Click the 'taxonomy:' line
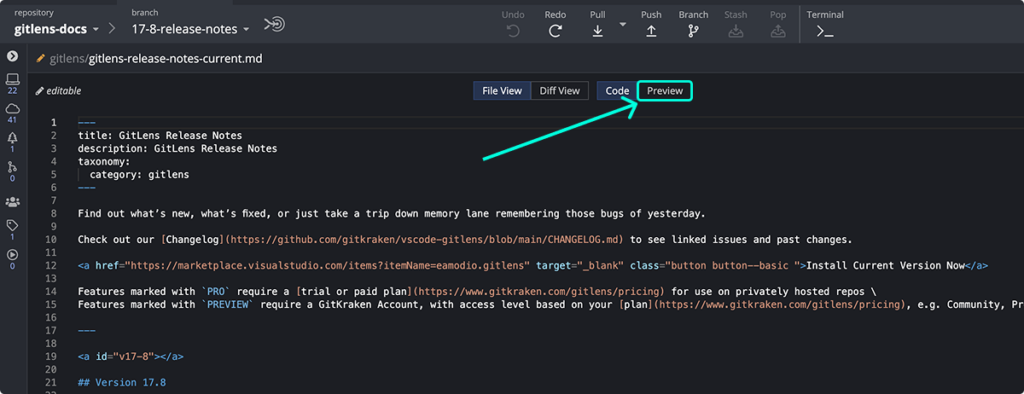 104,161
